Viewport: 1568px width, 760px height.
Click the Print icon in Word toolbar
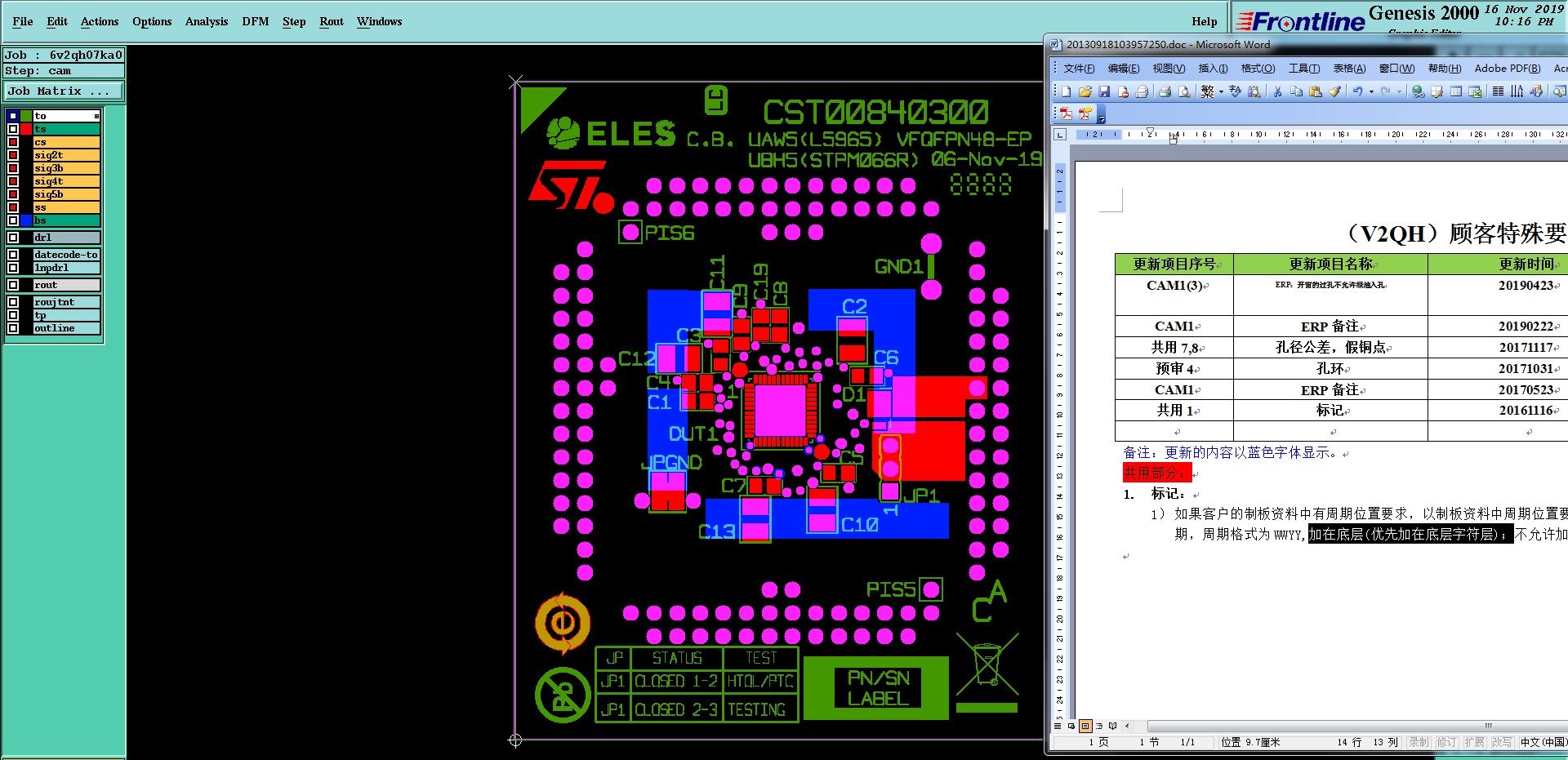[x=1165, y=91]
